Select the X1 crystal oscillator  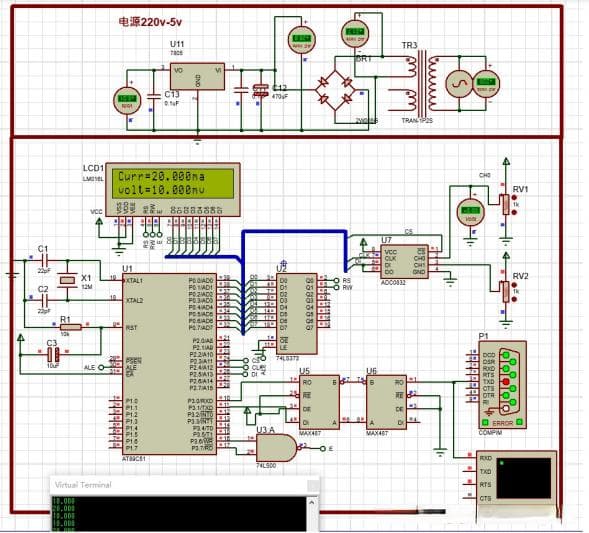pyautogui.click(x=68, y=280)
